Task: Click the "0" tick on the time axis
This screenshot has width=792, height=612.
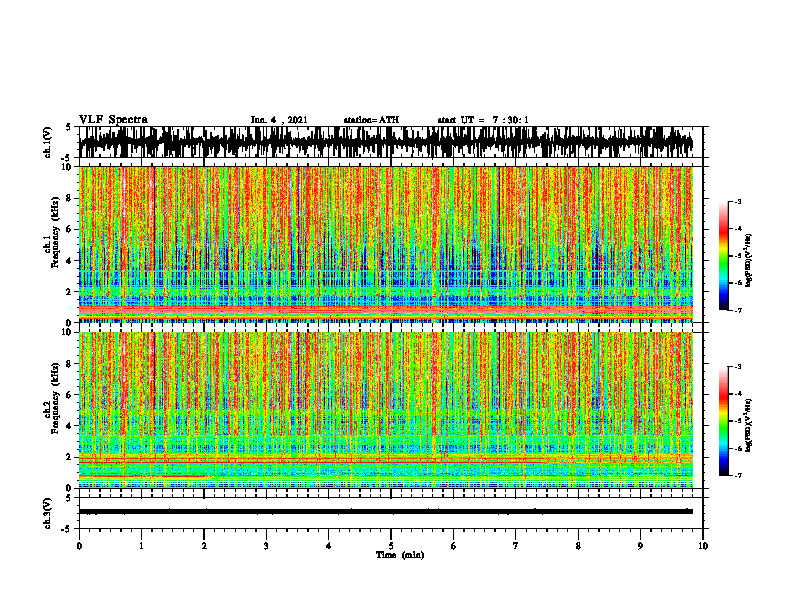Action: [79, 546]
